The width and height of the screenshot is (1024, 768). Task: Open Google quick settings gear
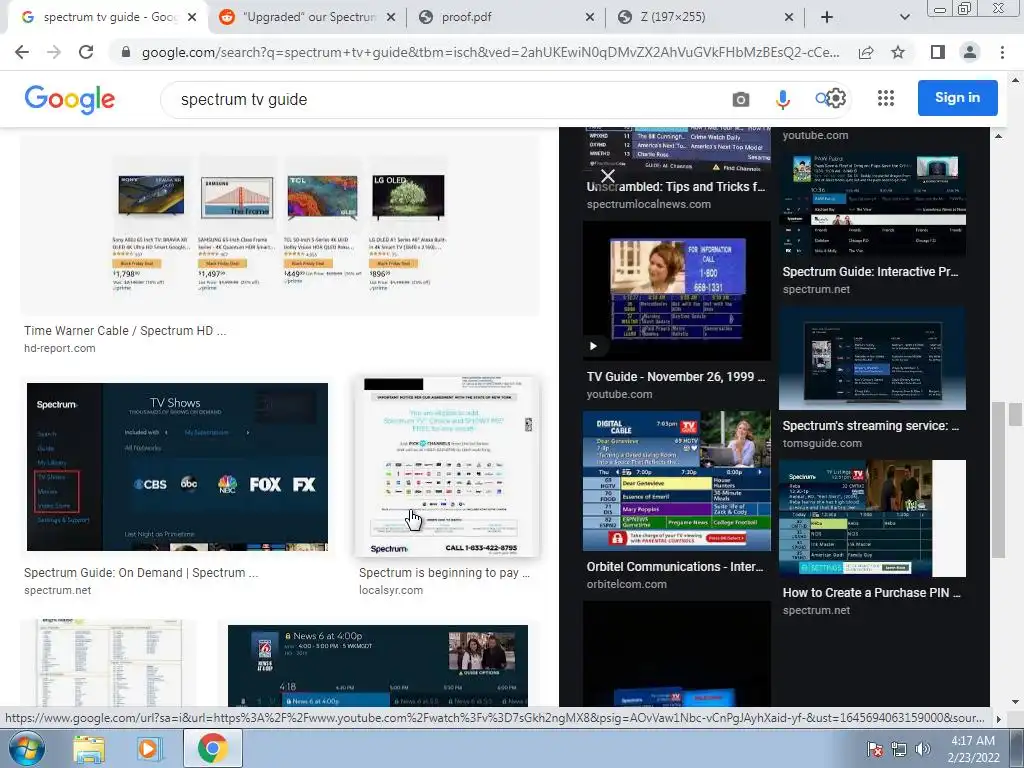837,98
